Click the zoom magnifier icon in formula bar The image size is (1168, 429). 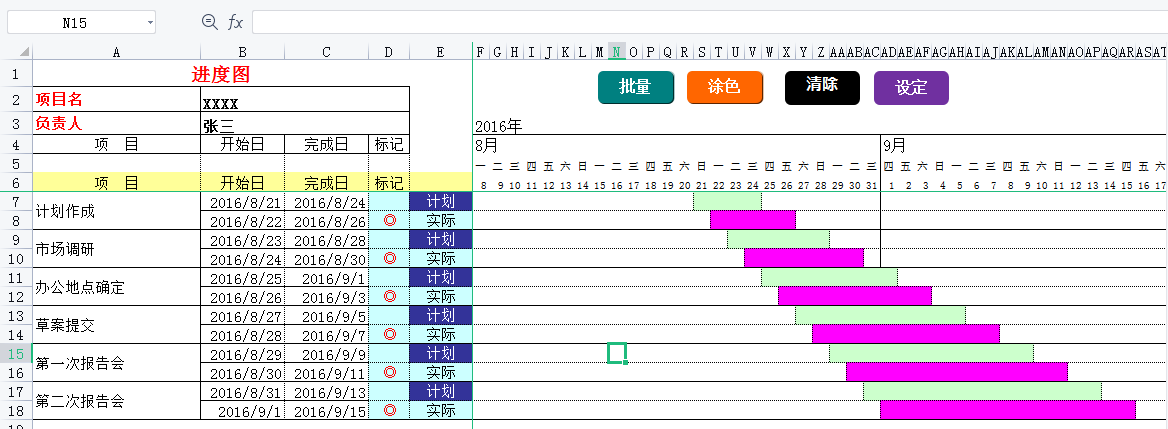pyautogui.click(x=209, y=22)
